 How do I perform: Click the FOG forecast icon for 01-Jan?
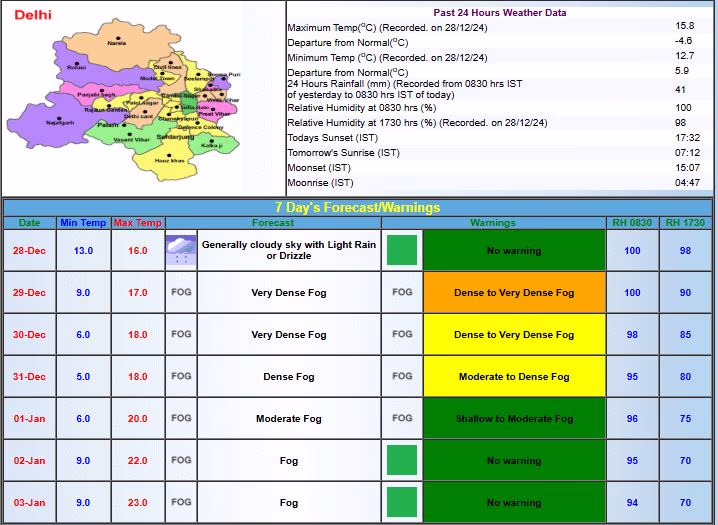point(181,419)
